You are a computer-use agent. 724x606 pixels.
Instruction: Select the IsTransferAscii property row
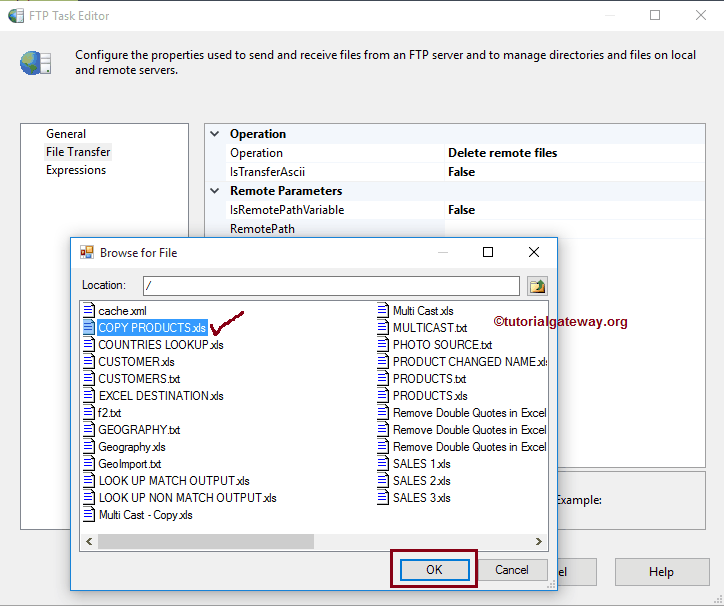pos(465,172)
